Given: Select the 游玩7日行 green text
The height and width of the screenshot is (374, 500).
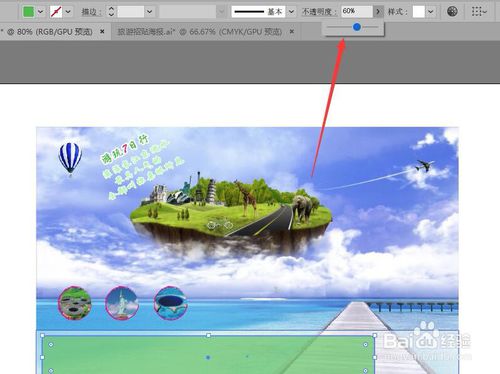Looking at the screenshot, I should (125, 150).
